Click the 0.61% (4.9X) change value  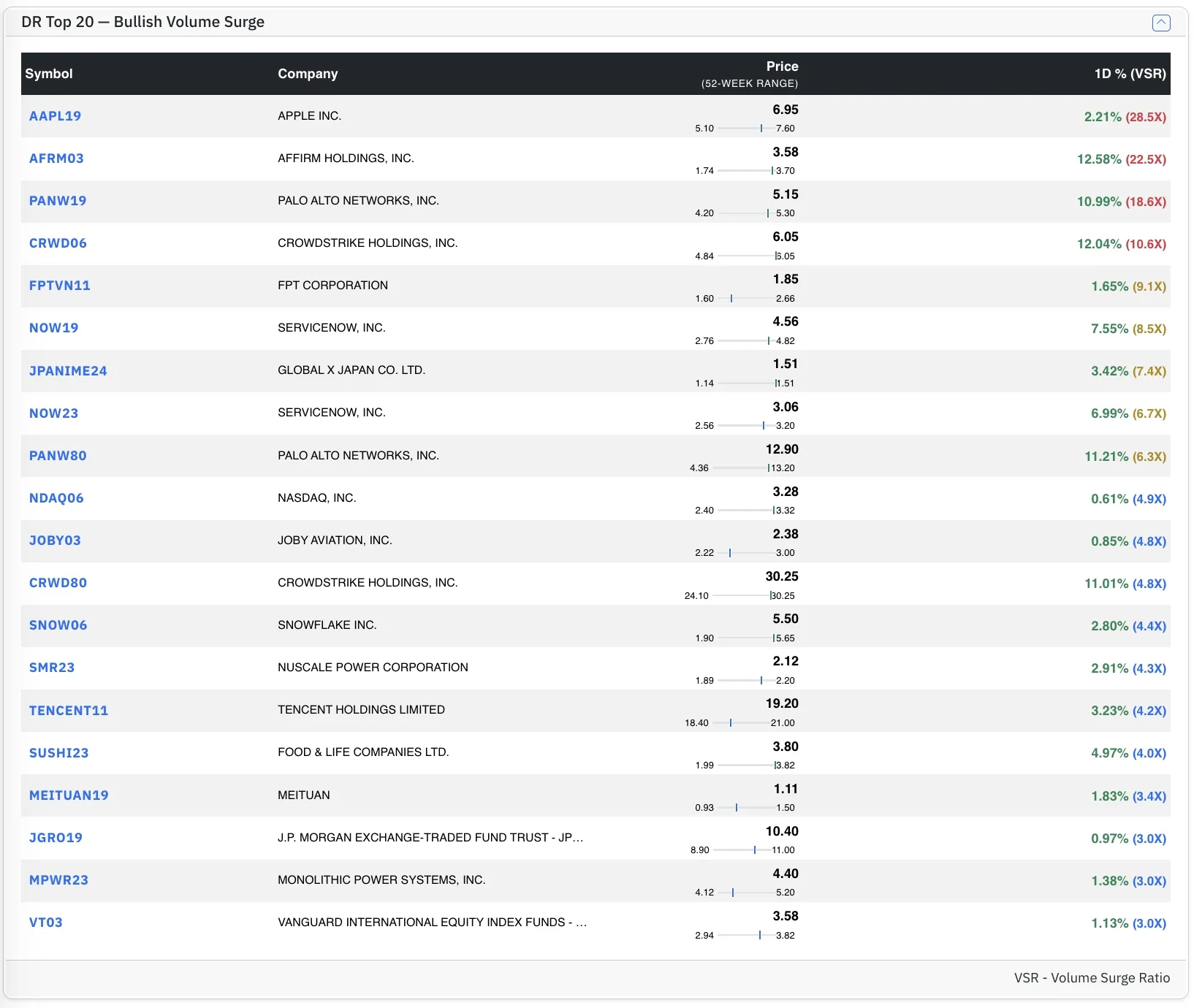(1129, 499)
